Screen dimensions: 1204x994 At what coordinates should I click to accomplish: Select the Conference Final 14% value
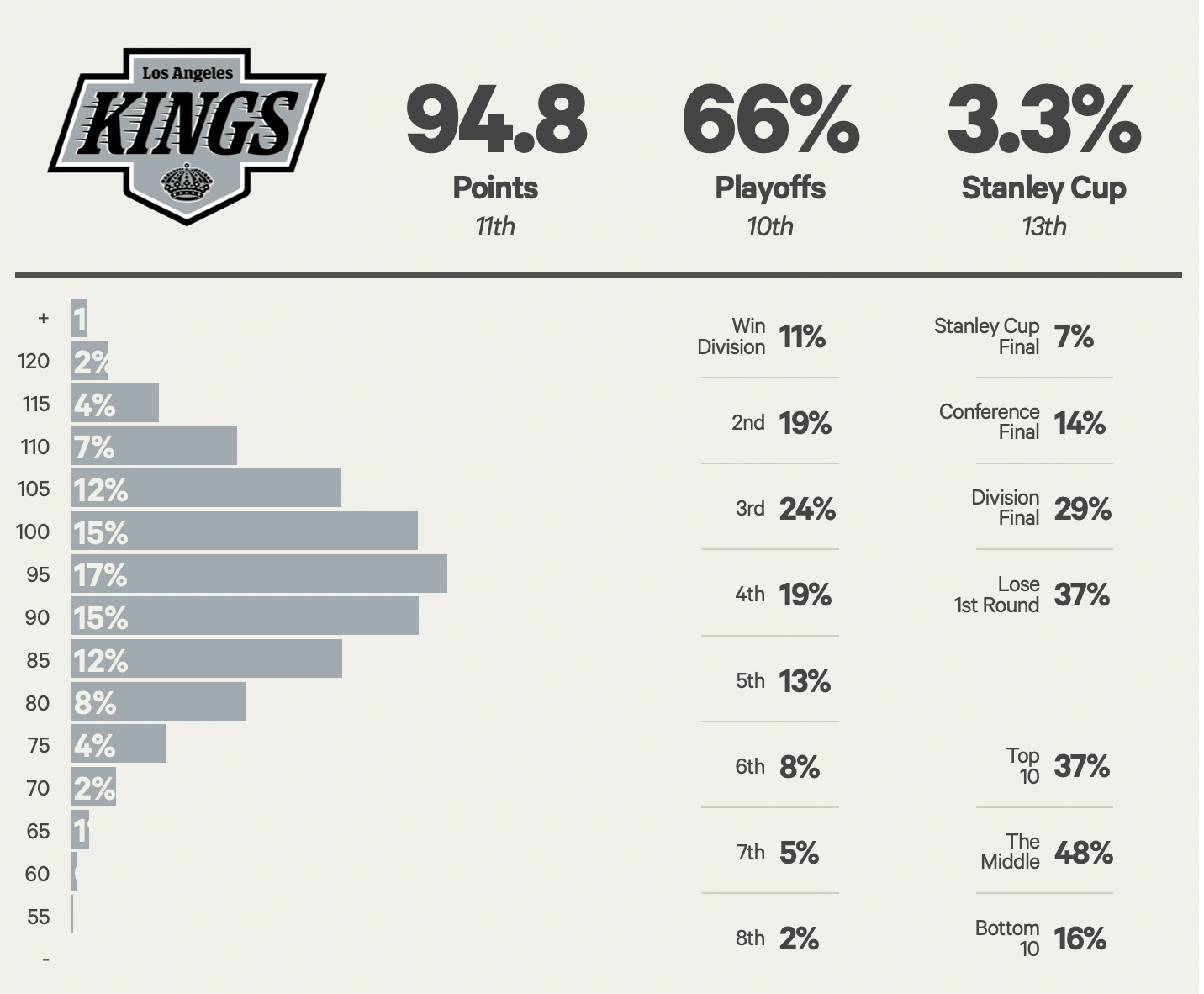pyautogui.click(x=1080, y=423)
